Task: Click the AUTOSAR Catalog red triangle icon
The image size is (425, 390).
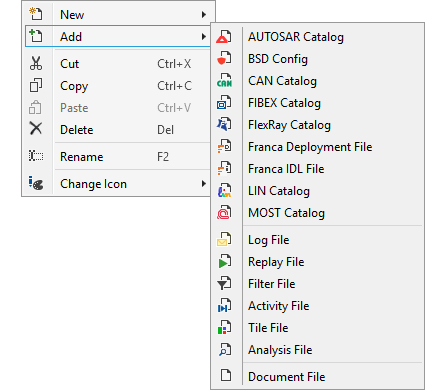Action: (224, 37)
